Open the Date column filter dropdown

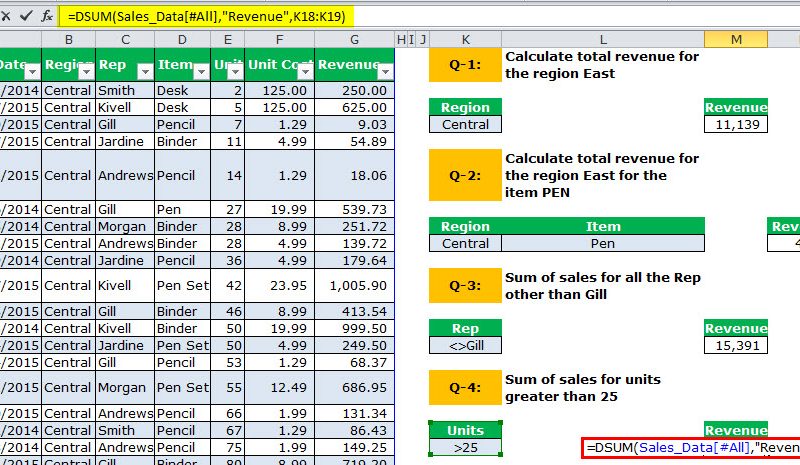pos(33,72)
